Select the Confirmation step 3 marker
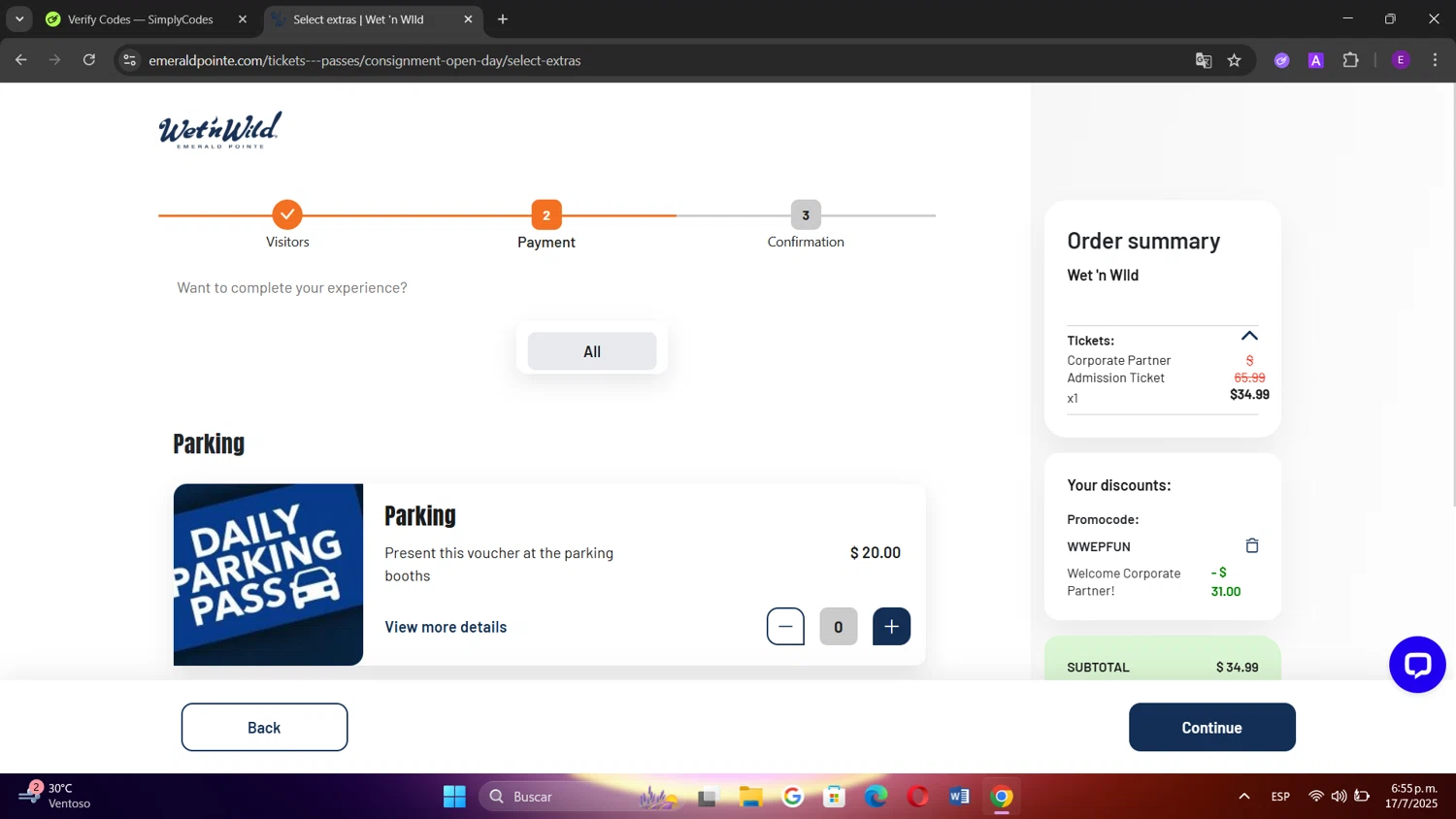 [806, 214]
